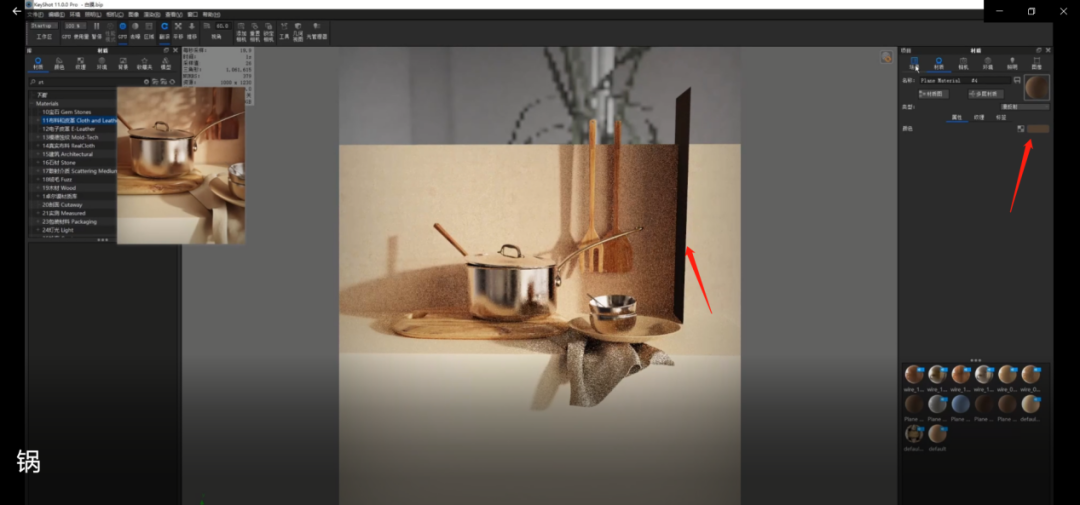
Task: Click the Material Graph (材质图) button
Action: [936, 93]
